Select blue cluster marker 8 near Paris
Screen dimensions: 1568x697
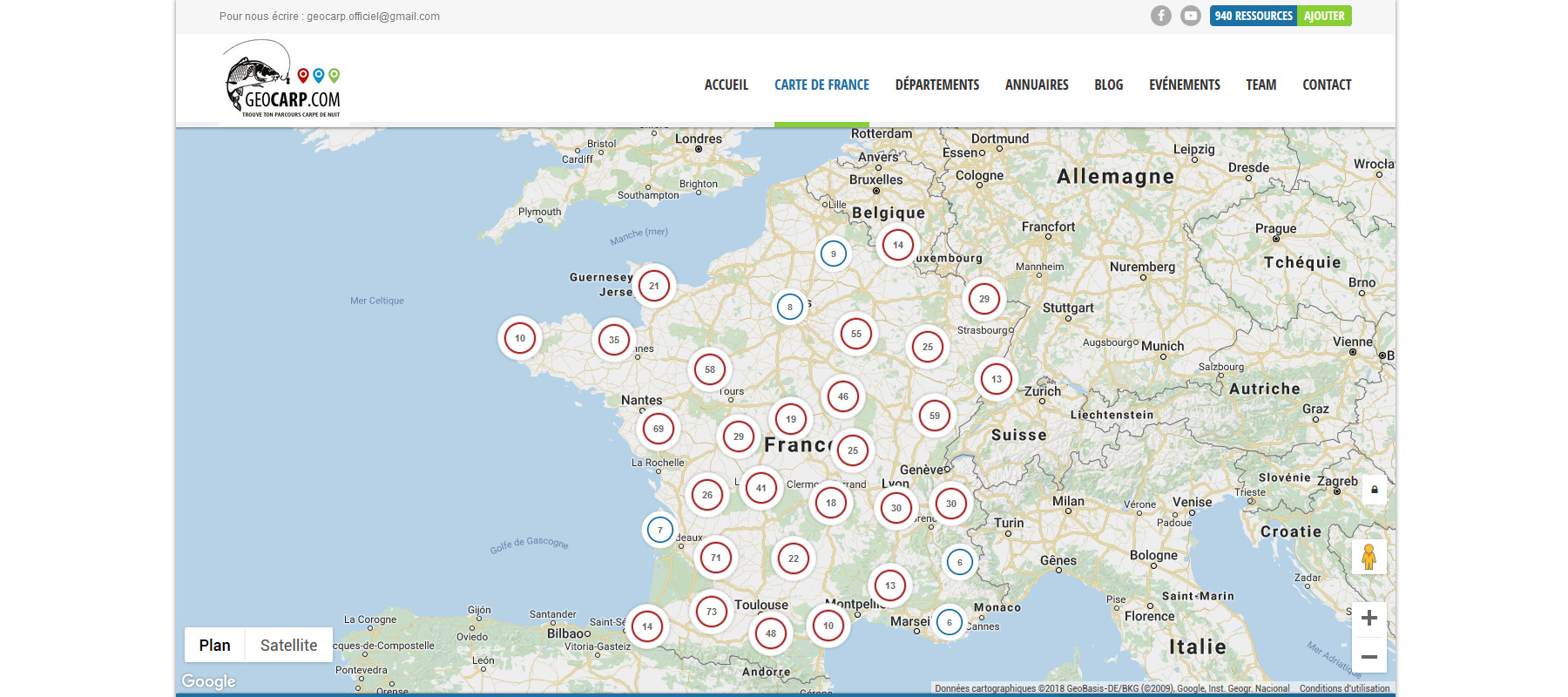coord(790,307)
